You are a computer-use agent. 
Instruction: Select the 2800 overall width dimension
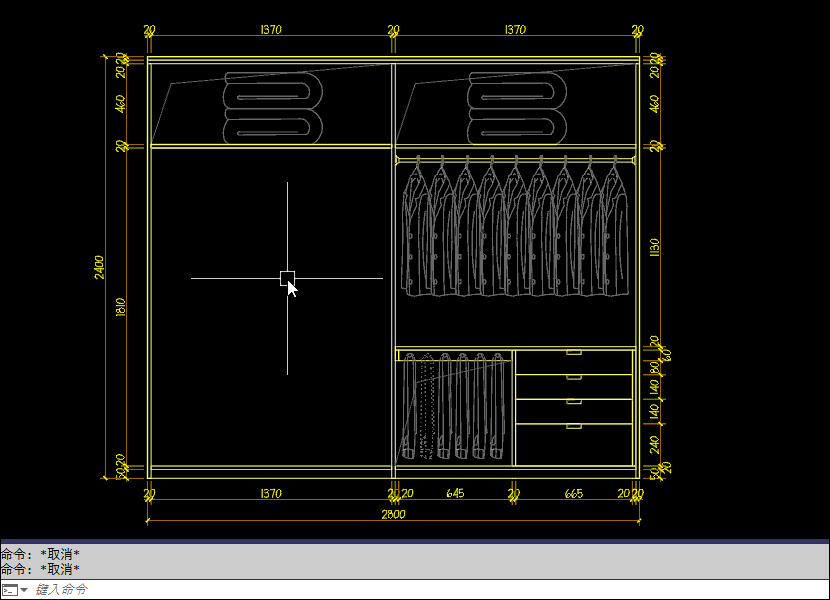[x=393, y=514]
